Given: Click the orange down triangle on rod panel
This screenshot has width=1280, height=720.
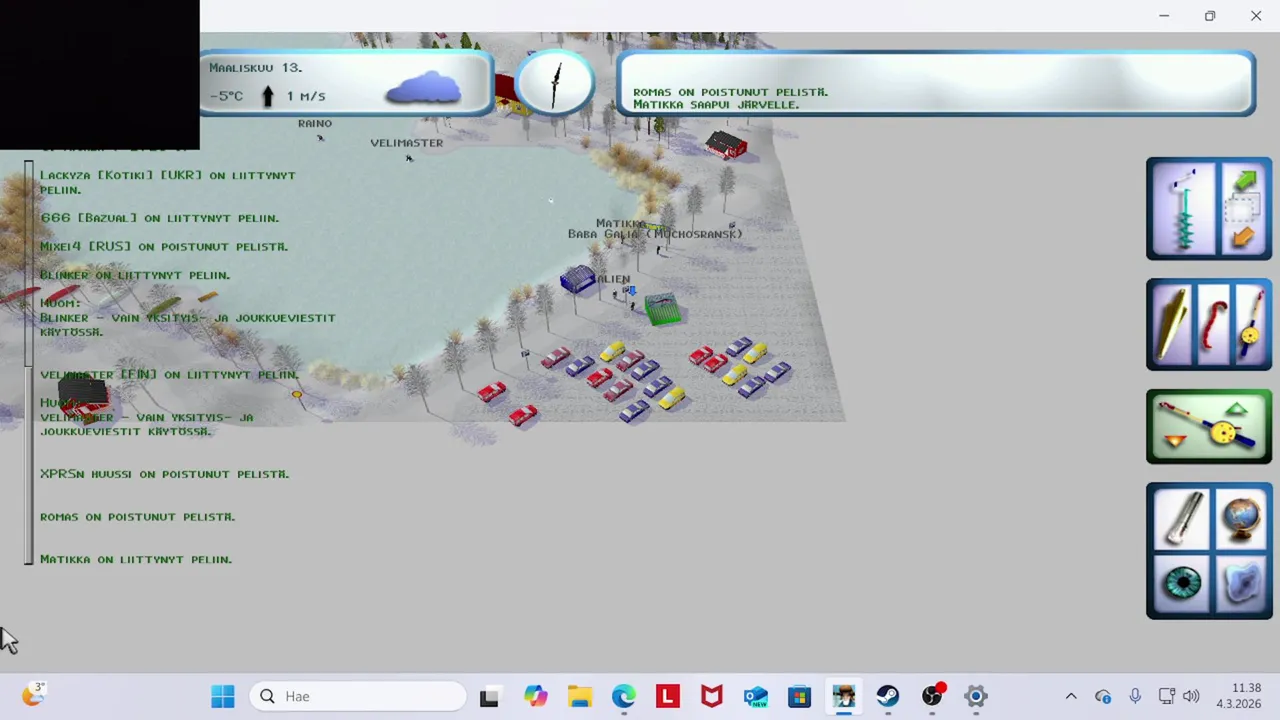Looking at the screenshot, I should tap(1176, 441).
